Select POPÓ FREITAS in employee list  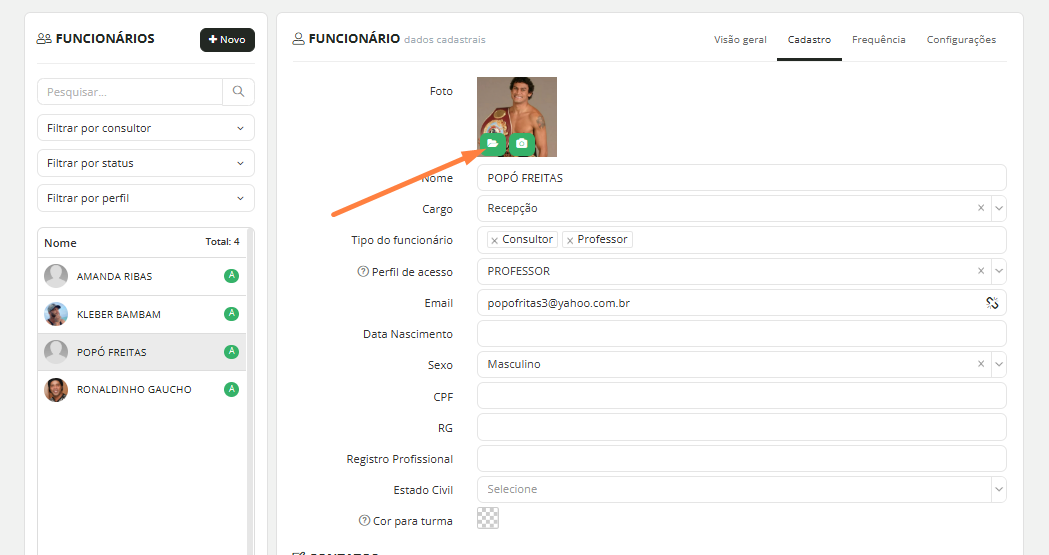tap(142, 352)
